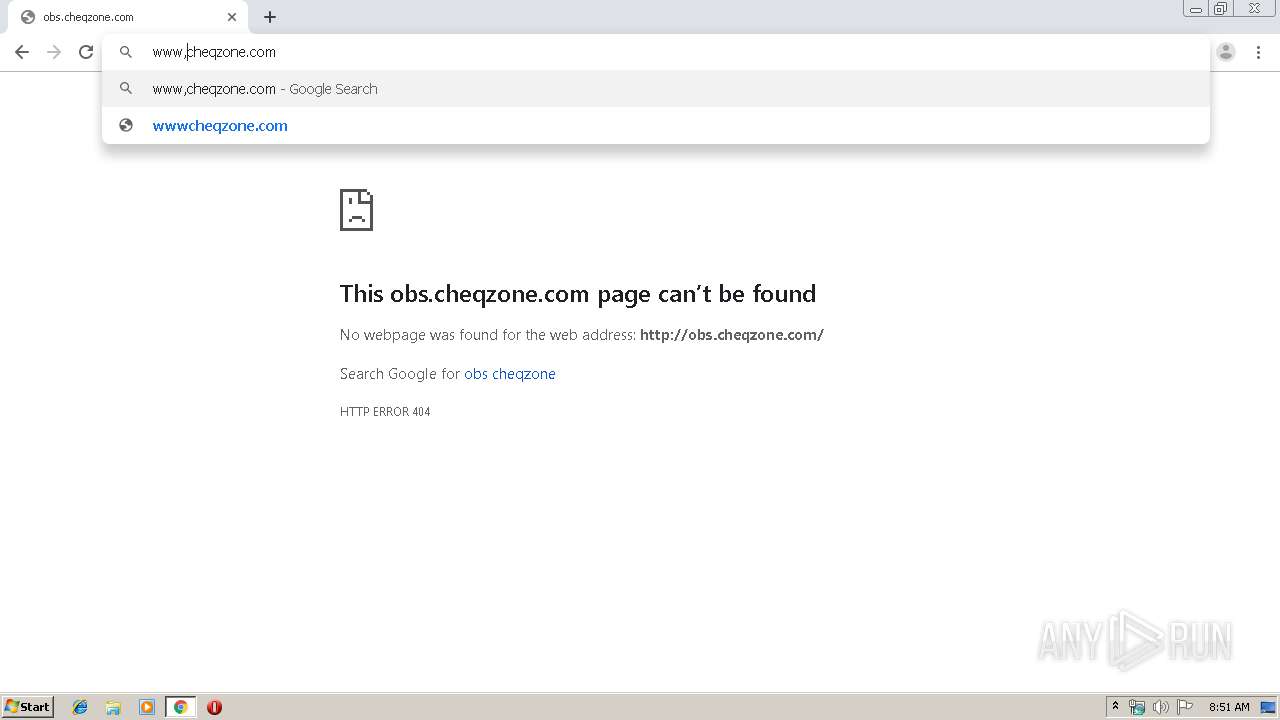Viewport: 1280px width, 720px height.
Task: Click the network tray icon
Action: (x=1137, y=707)
